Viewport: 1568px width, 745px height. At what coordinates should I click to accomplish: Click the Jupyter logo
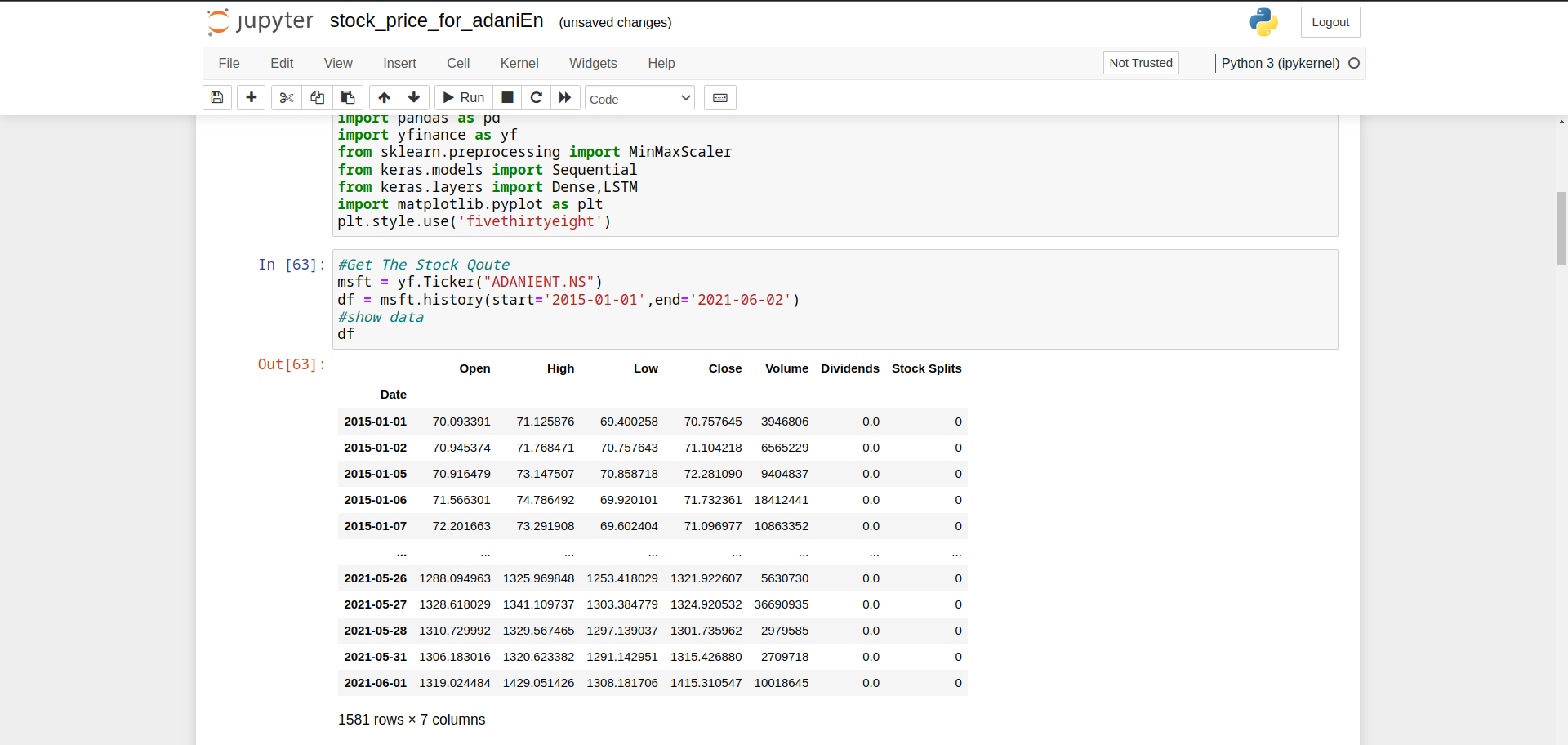point(261,22)
